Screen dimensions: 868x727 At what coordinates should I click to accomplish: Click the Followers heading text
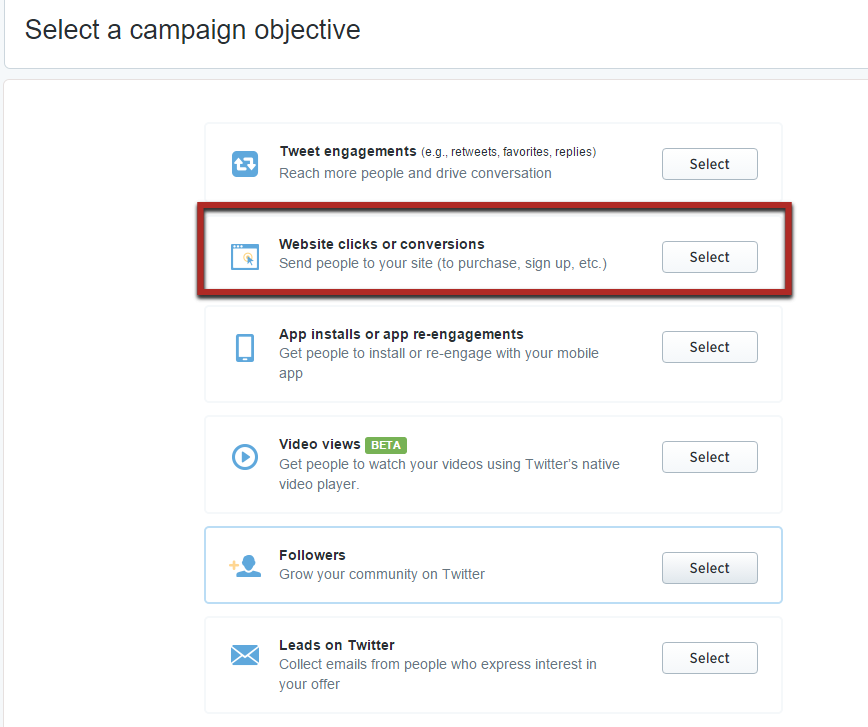[x=312, y=555]
